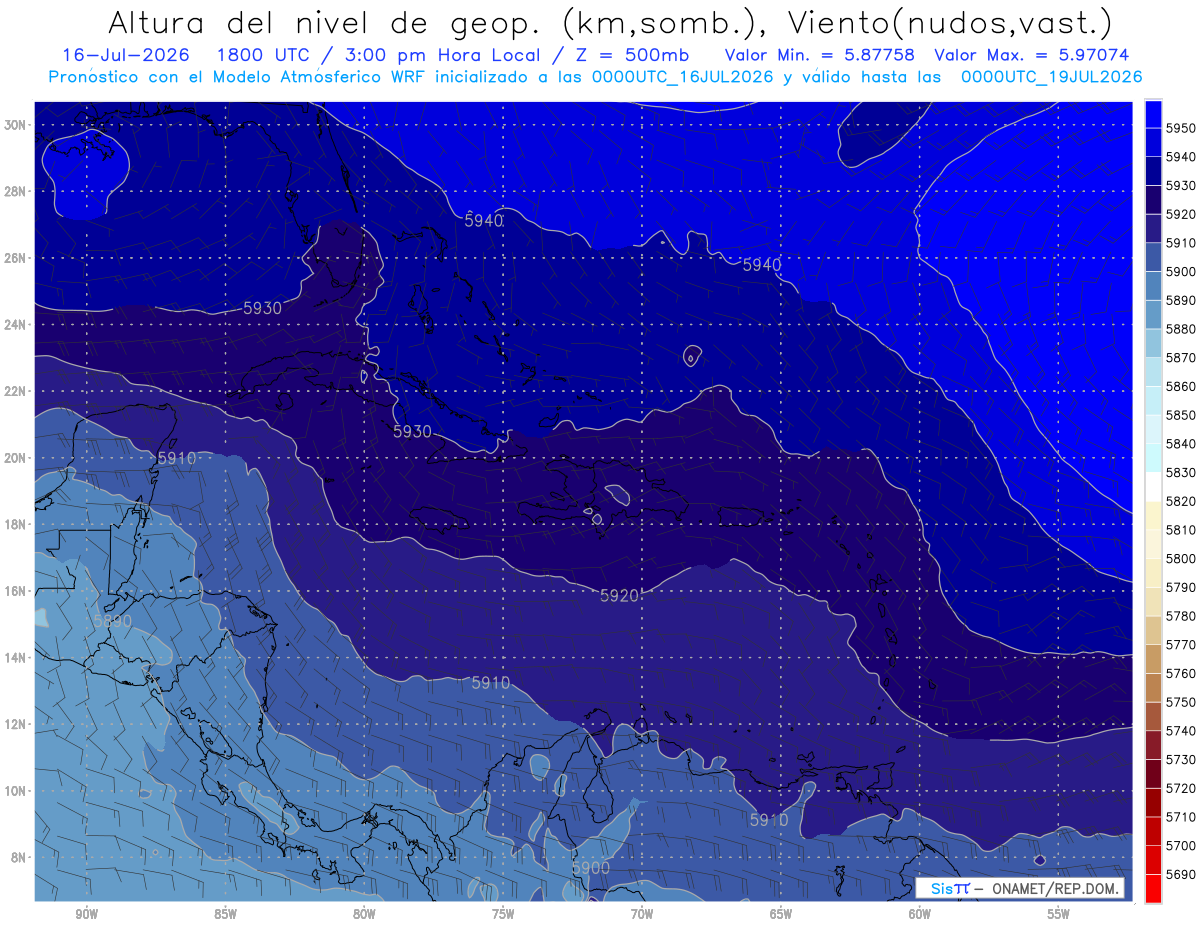The height and width of the screenshot is (927, 1200).
Task: Click the 14N latitude axis label
Action: pyautogui.click(x=15, y=657)
